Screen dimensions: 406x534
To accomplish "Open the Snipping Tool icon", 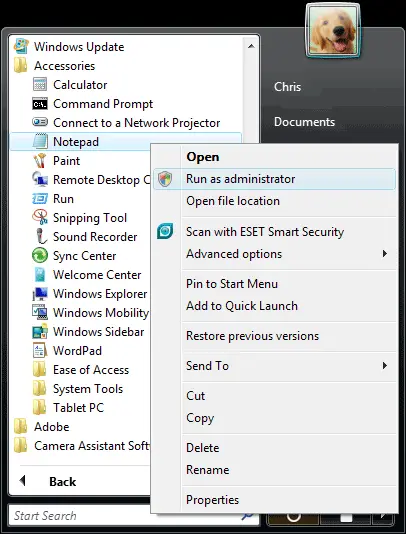I will 40,217.
